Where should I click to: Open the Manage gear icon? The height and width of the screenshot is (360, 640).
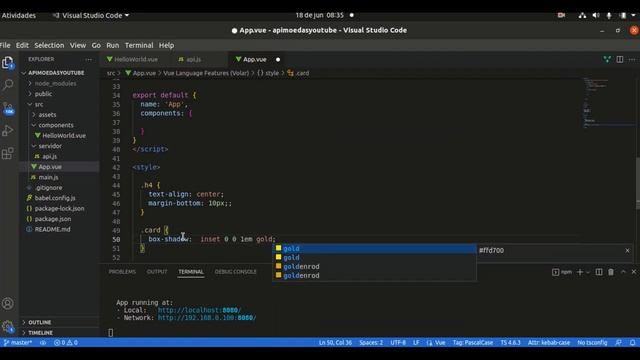coord(7,326)
